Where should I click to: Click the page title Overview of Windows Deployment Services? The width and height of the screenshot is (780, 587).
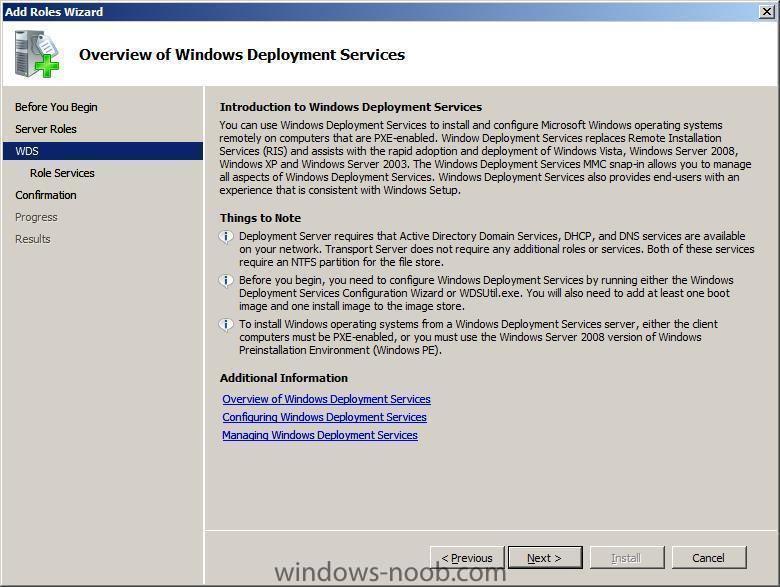tap(242, 54)
